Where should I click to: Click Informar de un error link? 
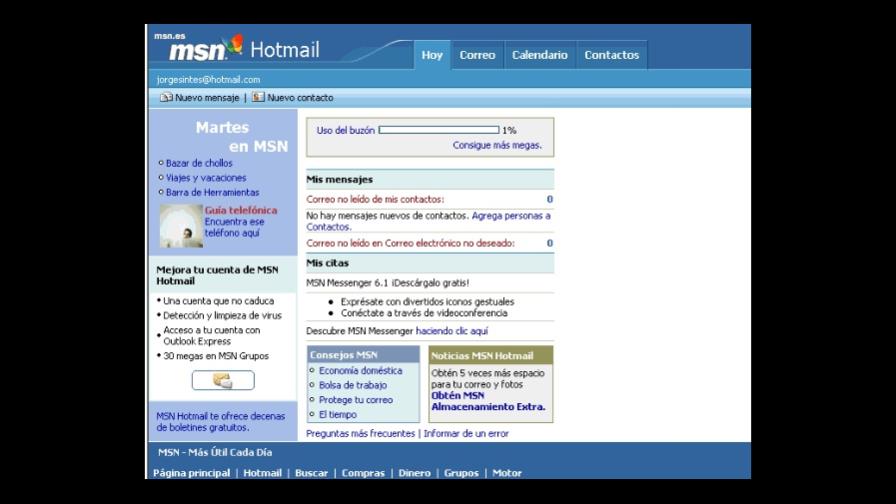point(466,434)
